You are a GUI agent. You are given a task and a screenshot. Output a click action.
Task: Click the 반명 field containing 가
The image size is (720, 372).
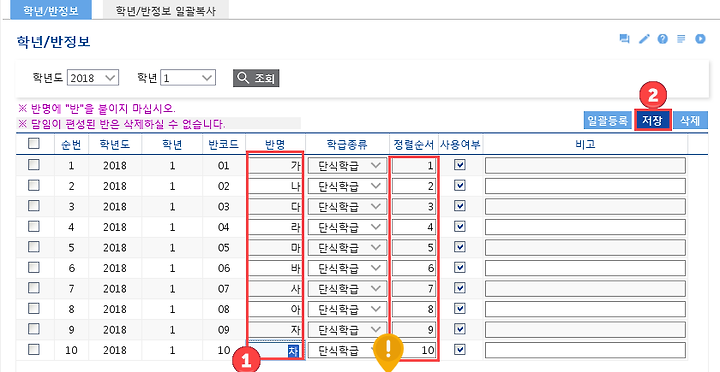[275, 165]
